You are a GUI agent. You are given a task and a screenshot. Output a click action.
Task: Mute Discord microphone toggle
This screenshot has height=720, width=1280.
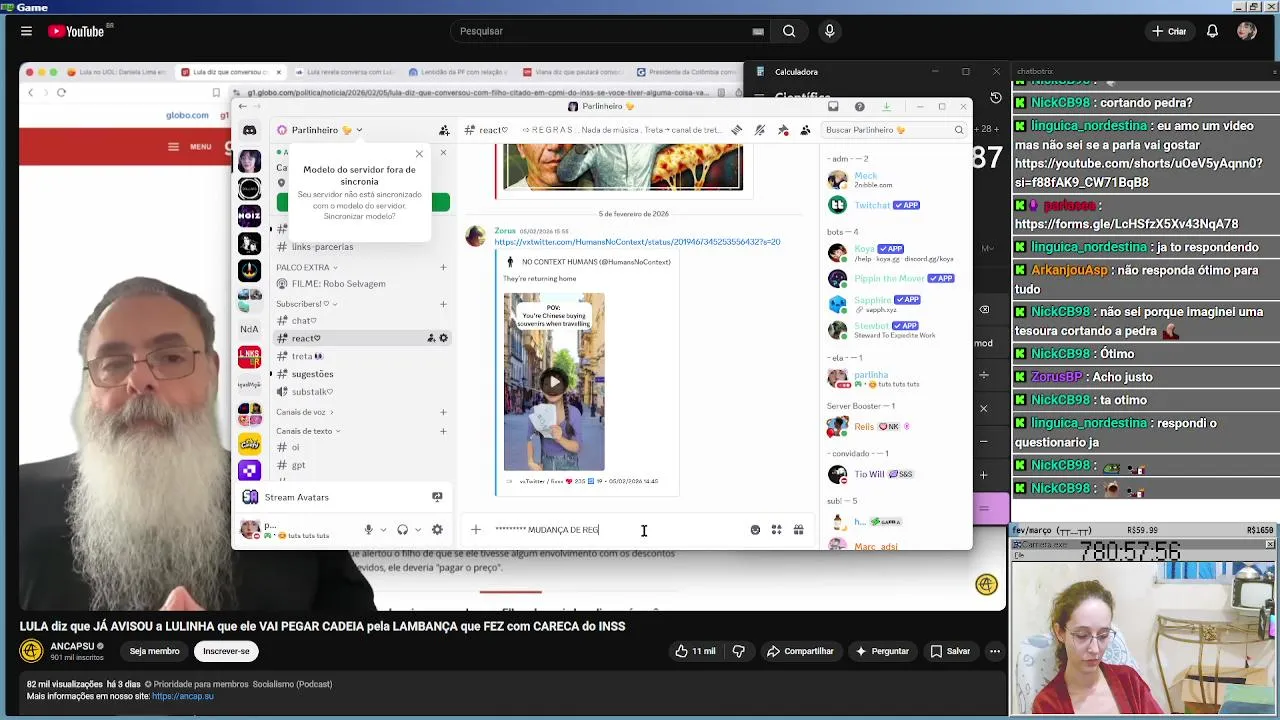[x=369, y=530]
